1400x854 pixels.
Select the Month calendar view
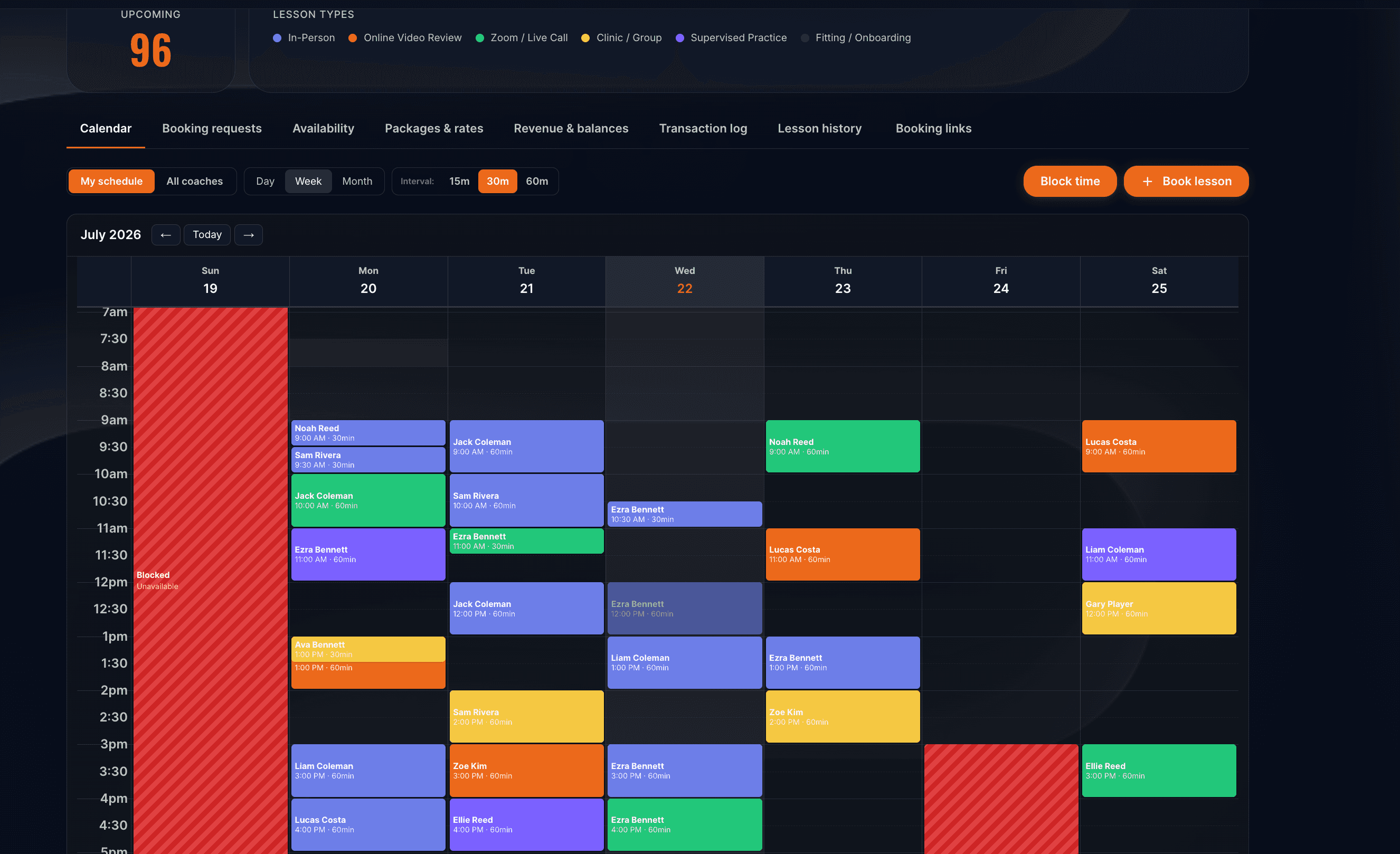(357, 181)
